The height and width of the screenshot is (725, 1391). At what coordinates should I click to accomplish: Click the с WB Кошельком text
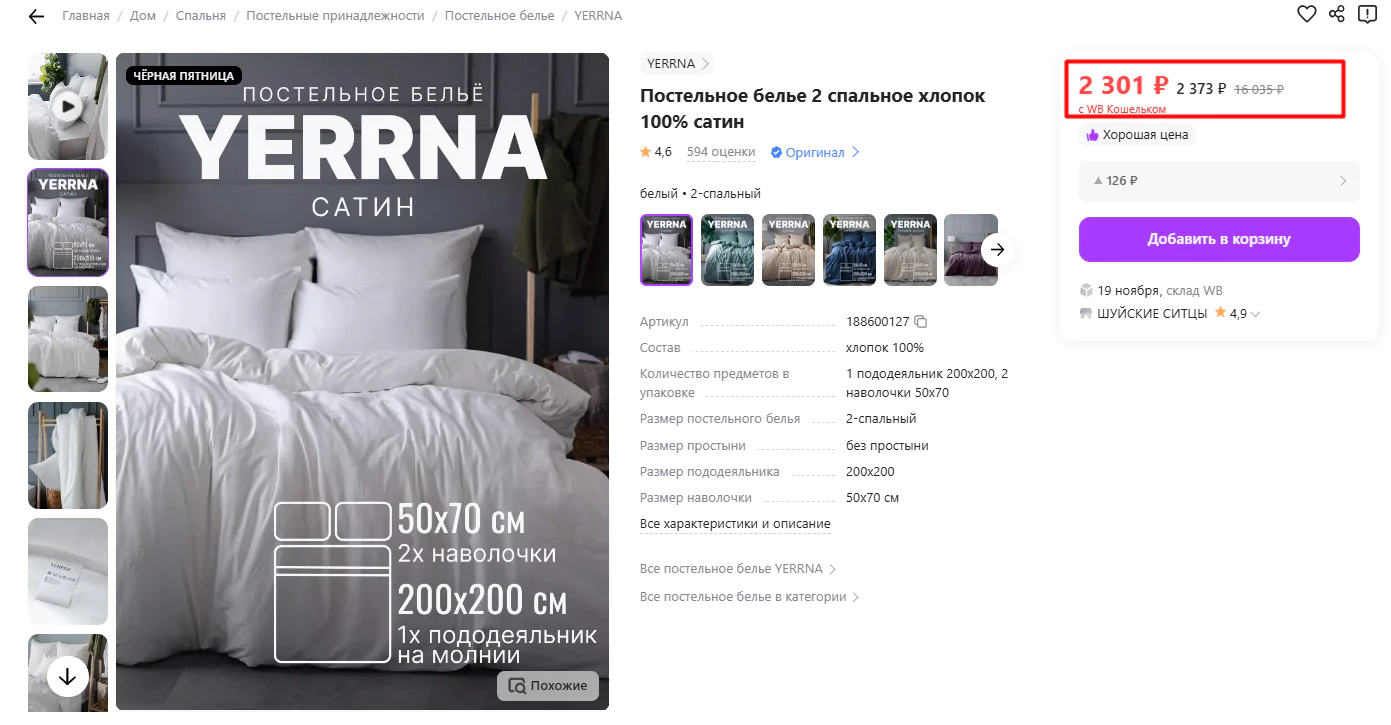pyautogui.click(x=1122, y=109)
